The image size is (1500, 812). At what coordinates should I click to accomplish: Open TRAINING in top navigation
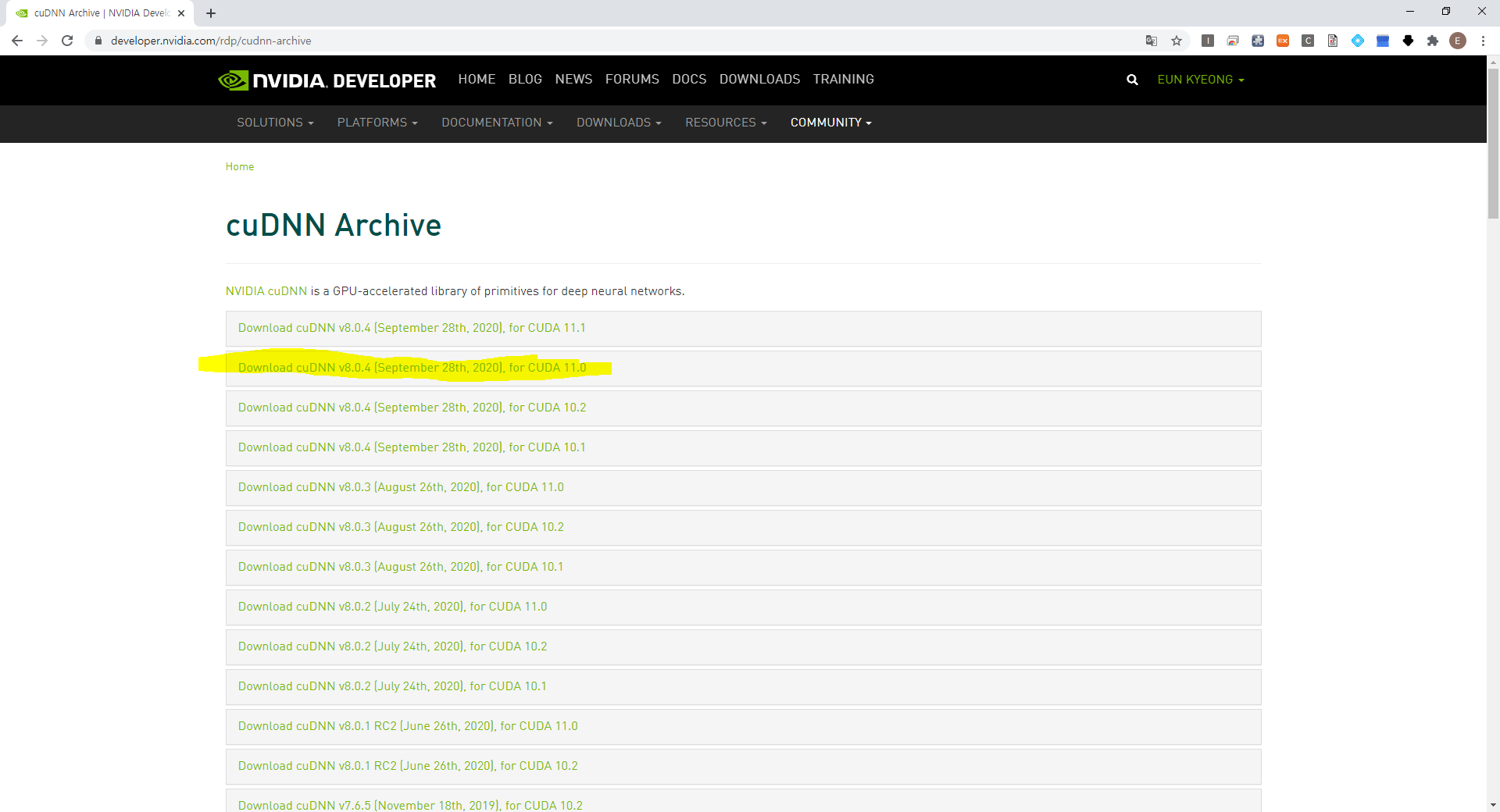coord(843,80)
